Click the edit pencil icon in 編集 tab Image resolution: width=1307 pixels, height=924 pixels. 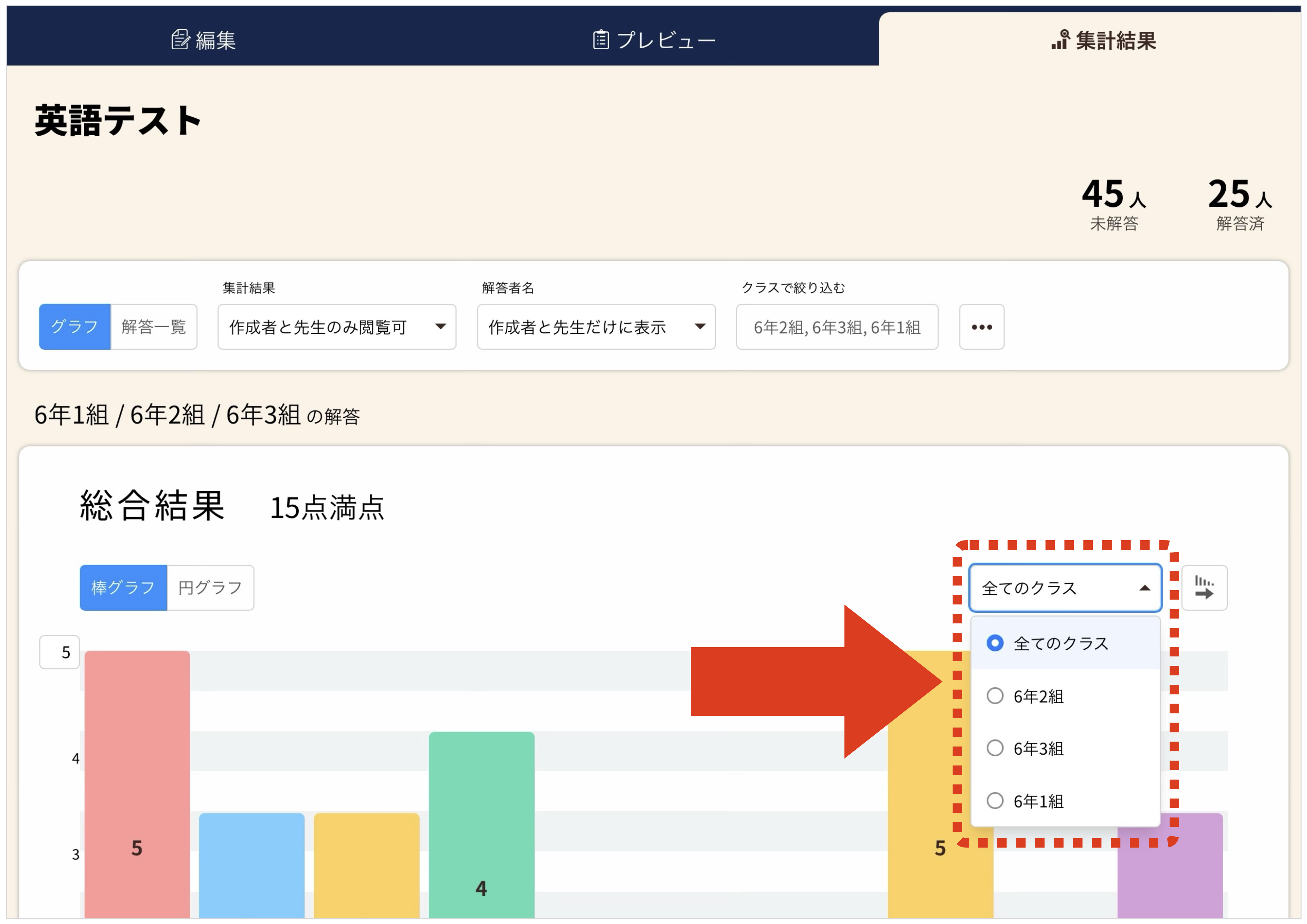(x=180, y=40)
